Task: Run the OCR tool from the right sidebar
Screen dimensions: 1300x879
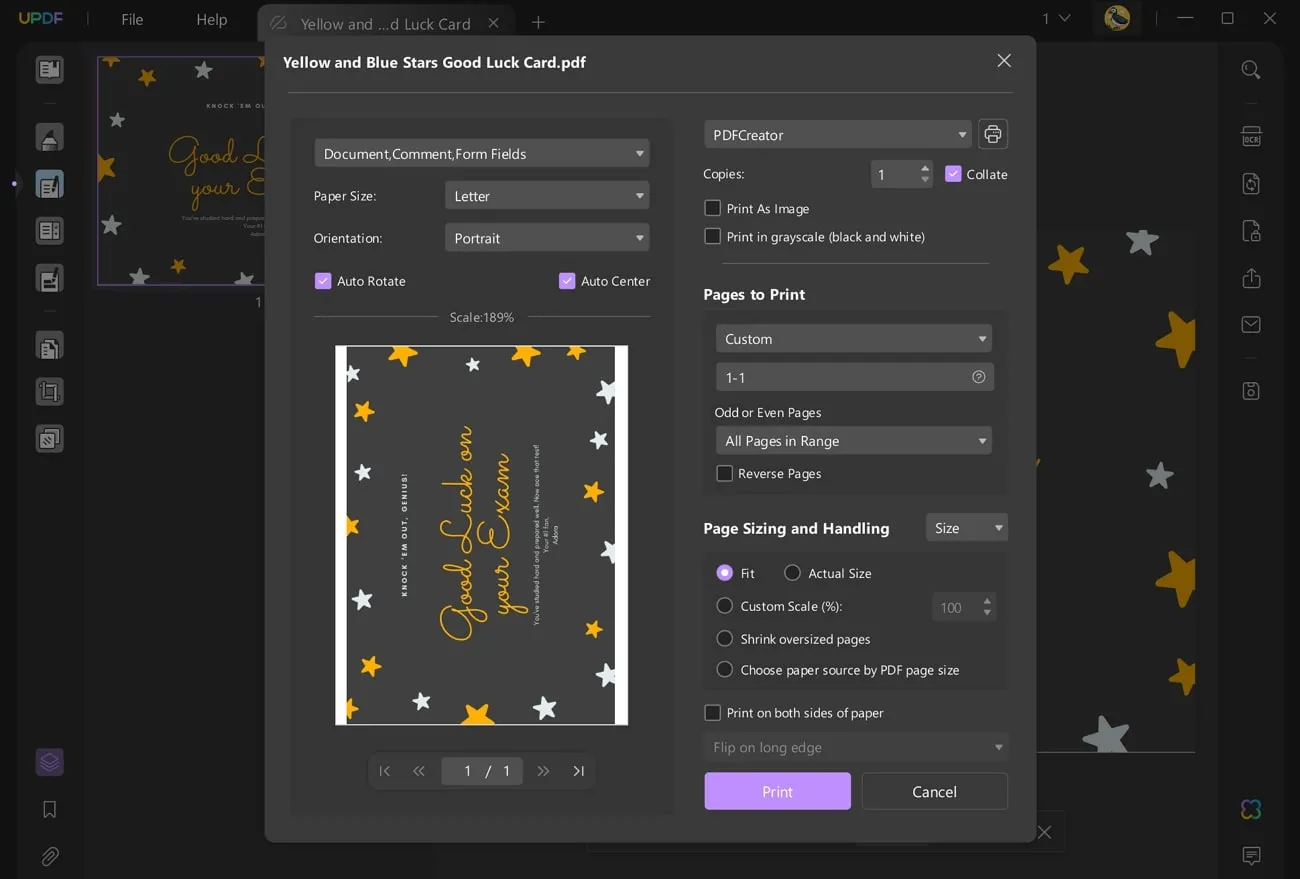Action: pyautogui.click(x=1251, y=136)
